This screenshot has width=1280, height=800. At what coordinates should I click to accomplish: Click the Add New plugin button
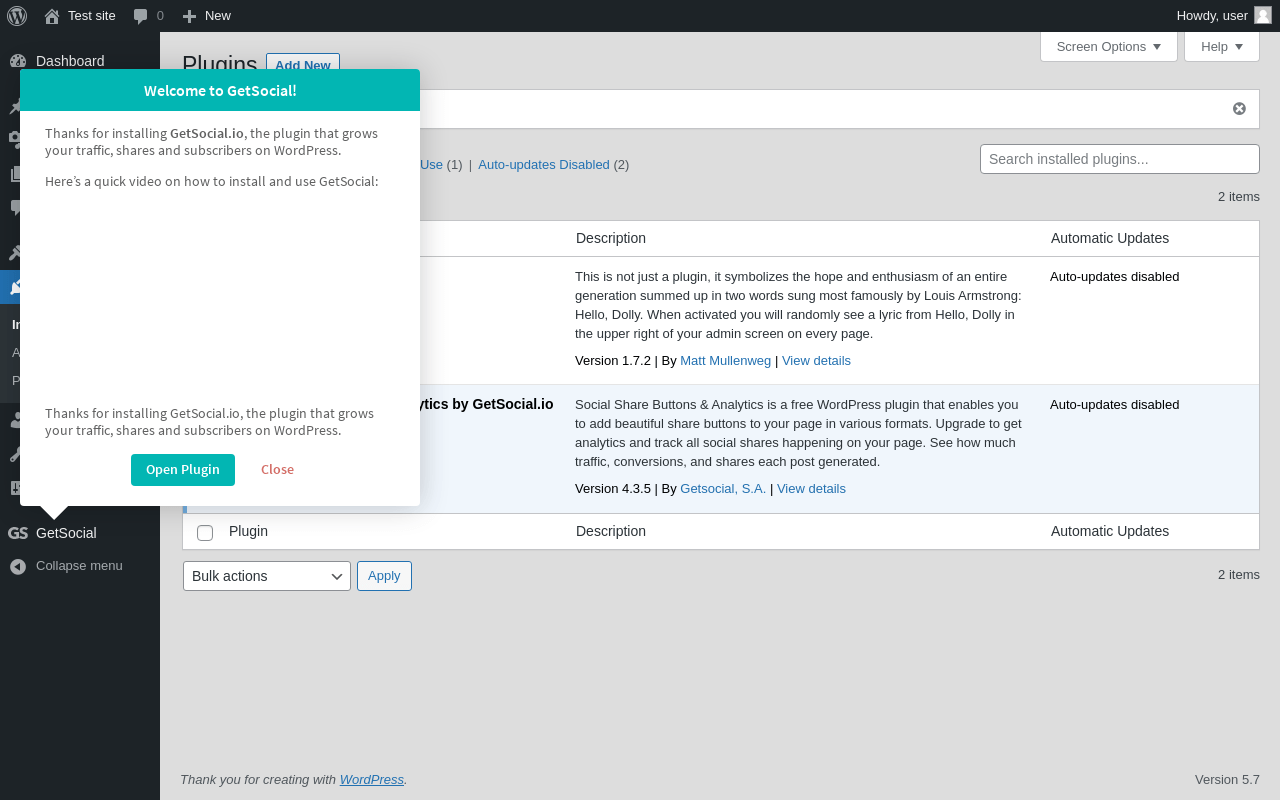click(303, 65)
